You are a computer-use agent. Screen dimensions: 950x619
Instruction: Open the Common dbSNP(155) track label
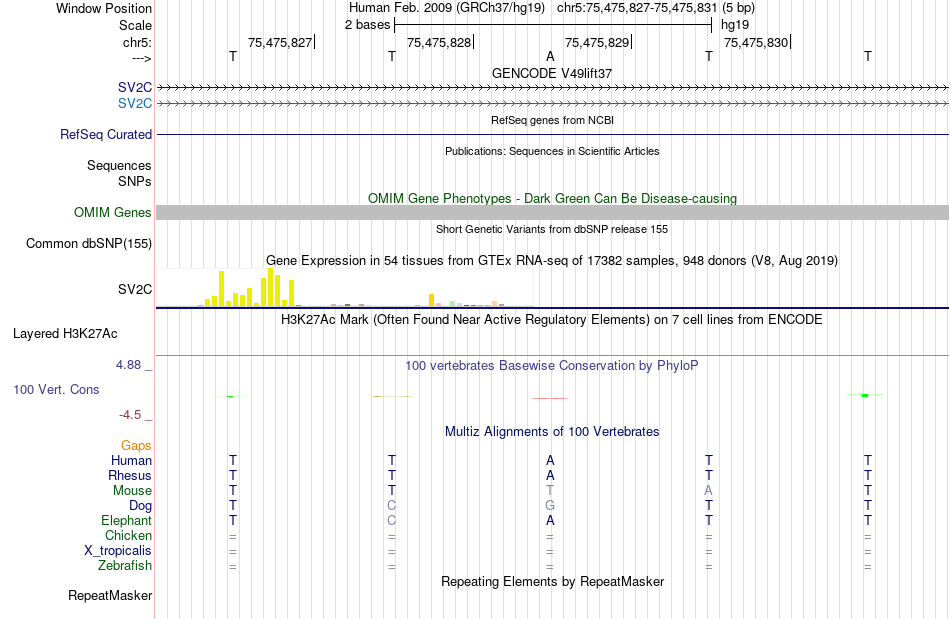88,243
